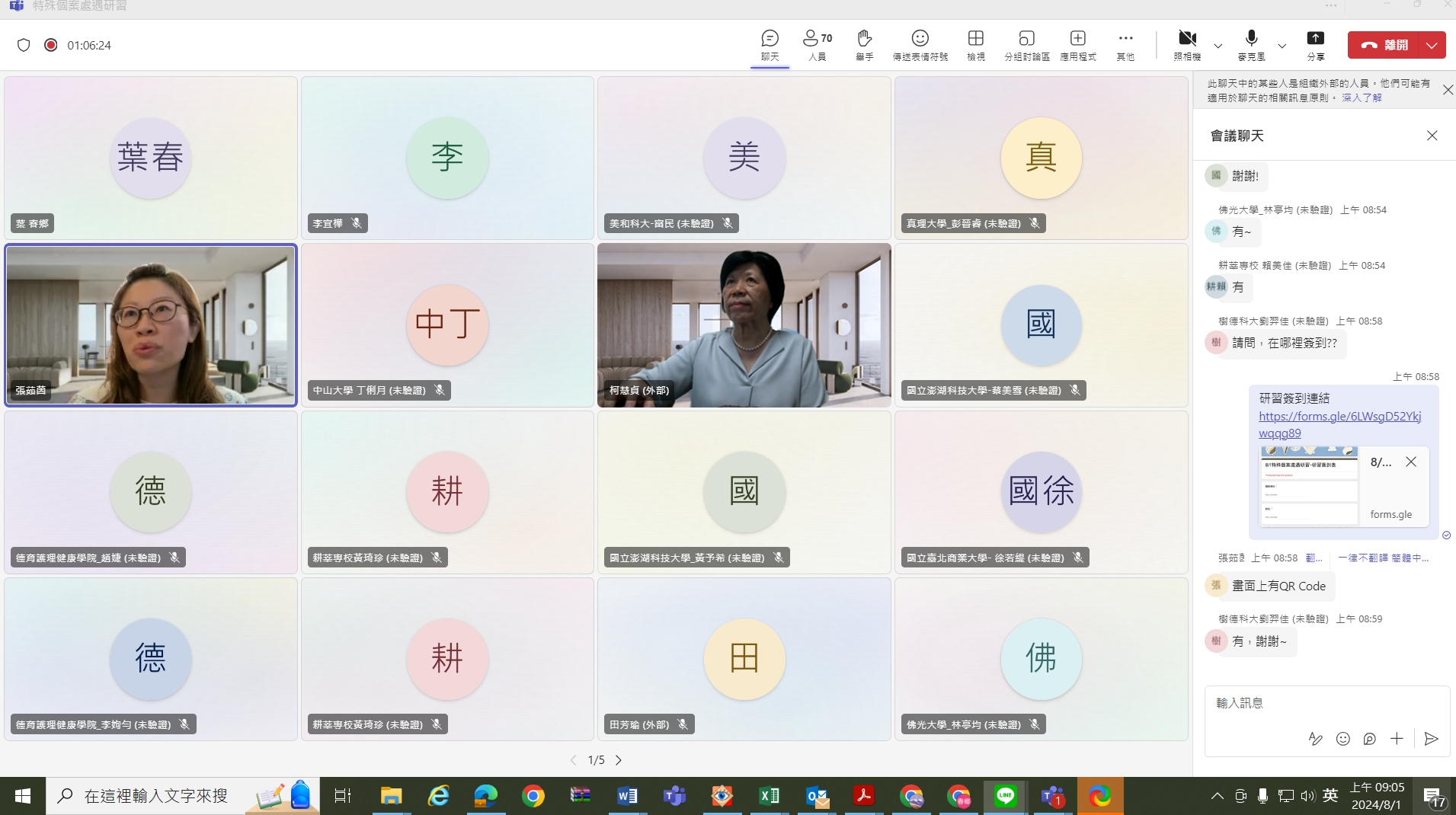Screen dimensions: 1456x815
Task: Click the 英 input language indicator
Action: point(1330,795)
